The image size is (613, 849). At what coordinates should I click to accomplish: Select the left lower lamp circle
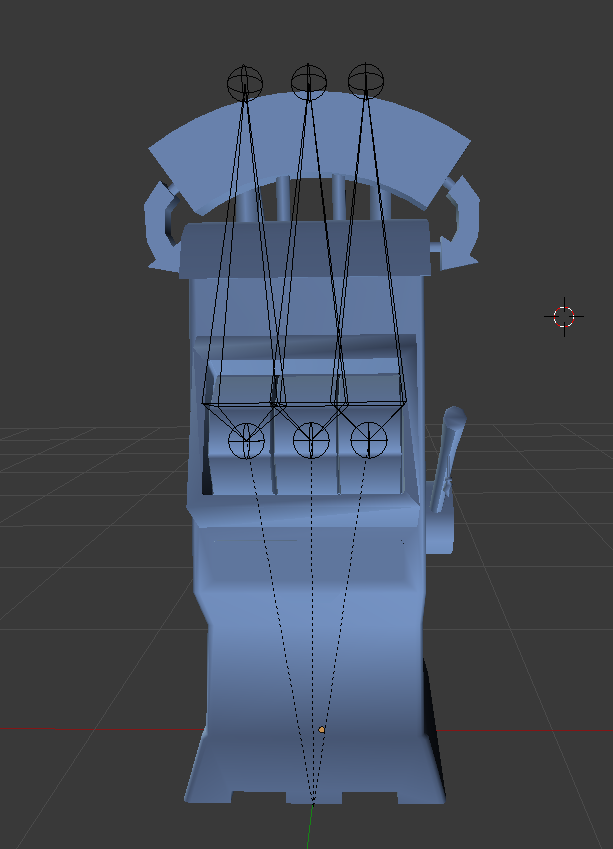point(246,441)
